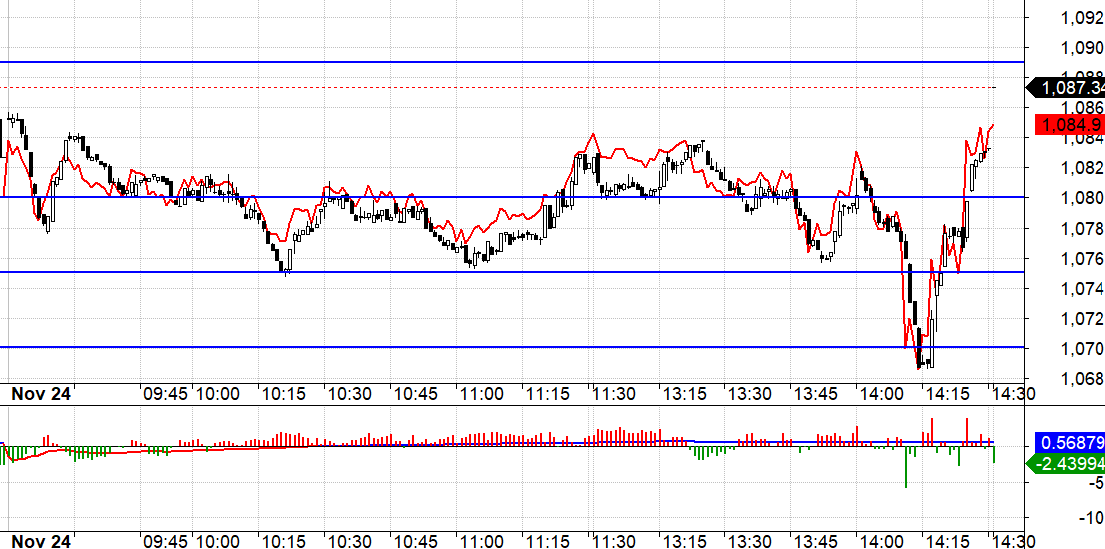
Task: Click the red dashed price line
Action: click(x=497, y=87)
